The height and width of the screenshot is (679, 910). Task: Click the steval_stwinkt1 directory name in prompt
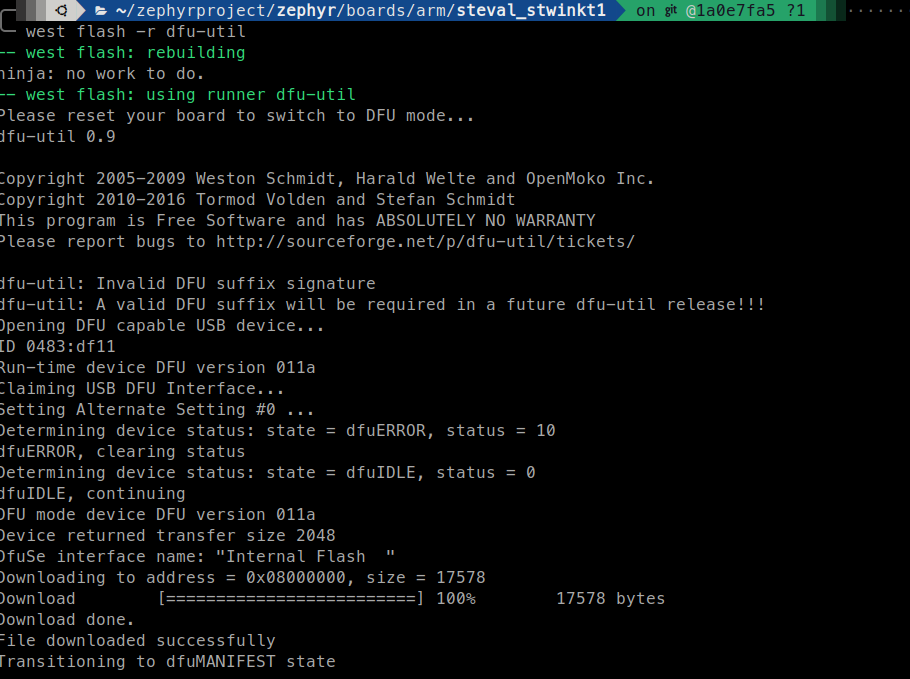pyautogui.click(x=532, y=10)
